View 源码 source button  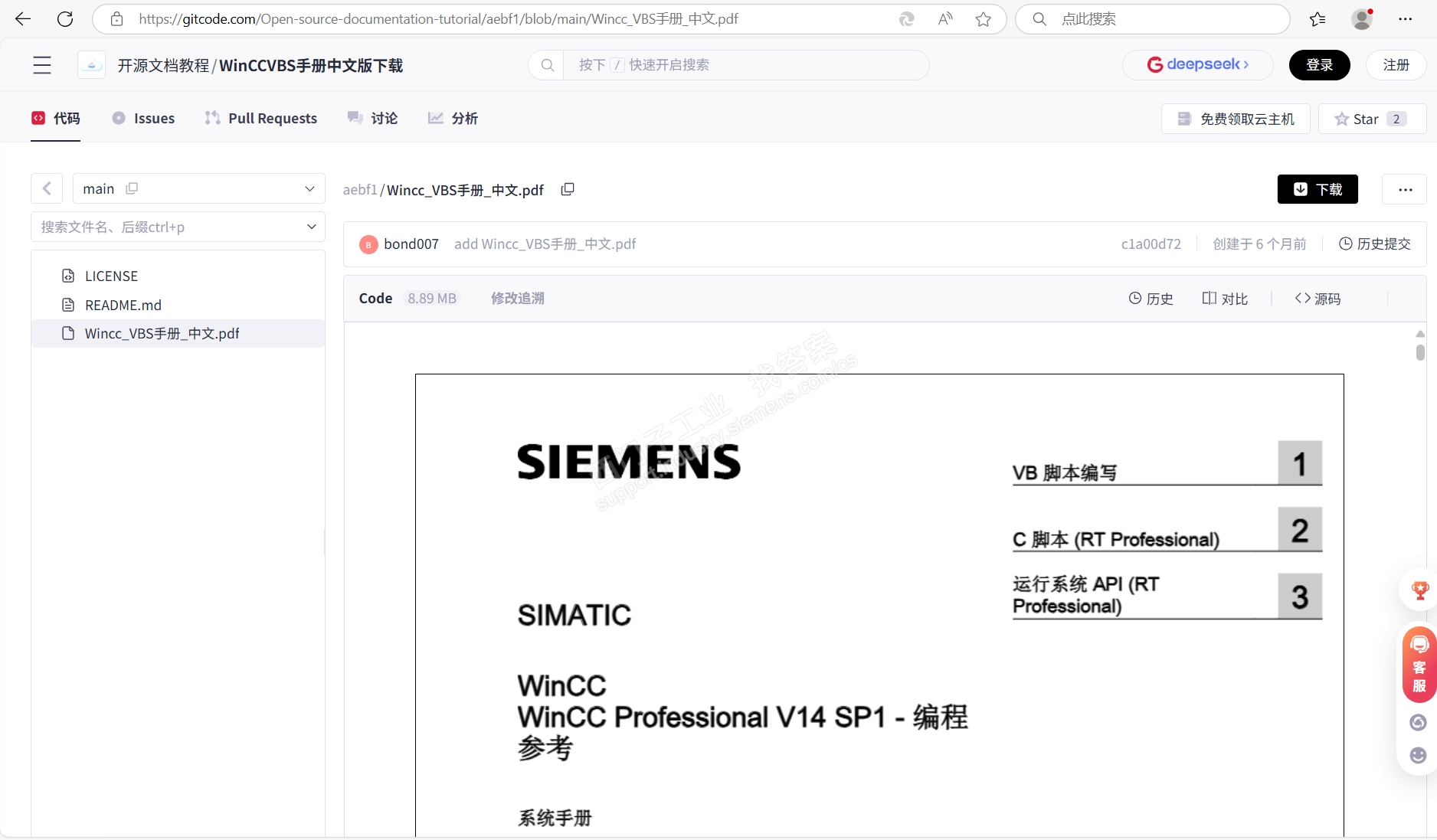(x=1318, y=299)
